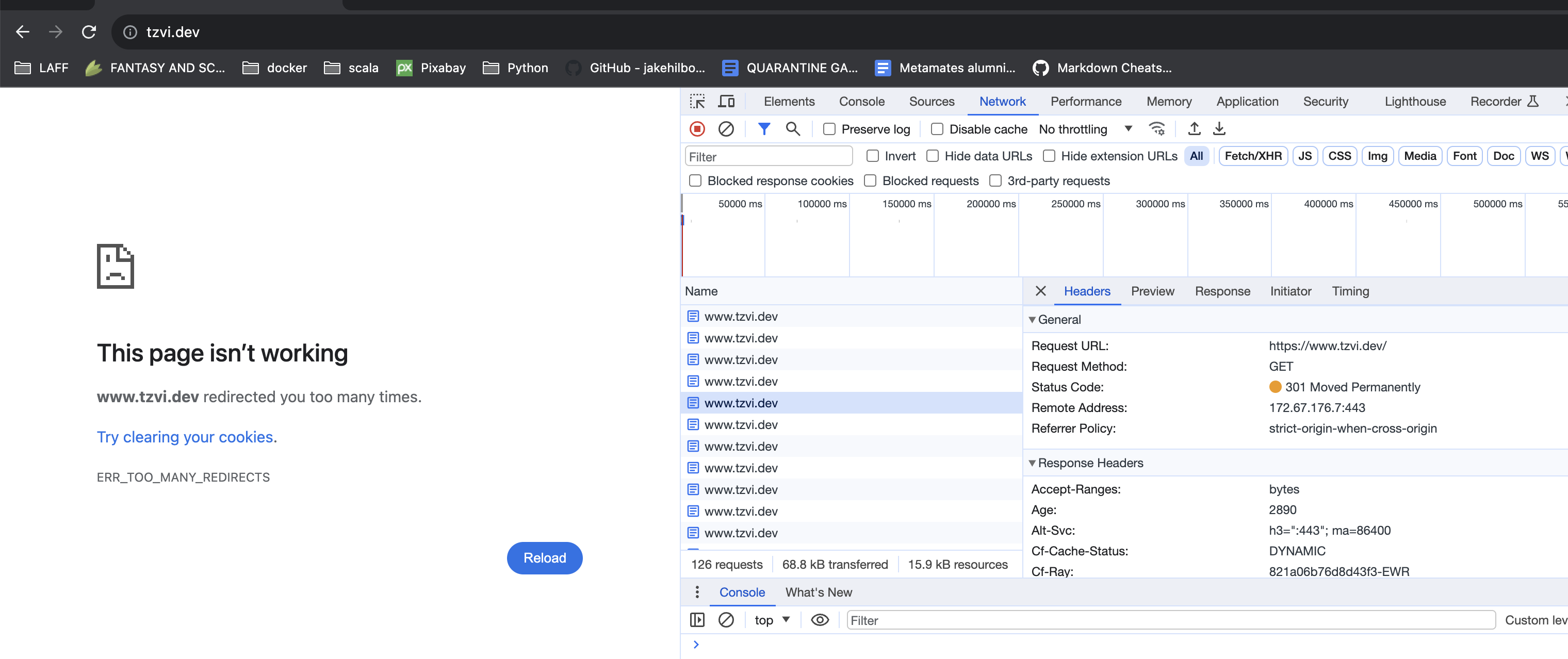Open the QUARANTINE GA bookmark

pyautogui.click(x=790, y=68)
